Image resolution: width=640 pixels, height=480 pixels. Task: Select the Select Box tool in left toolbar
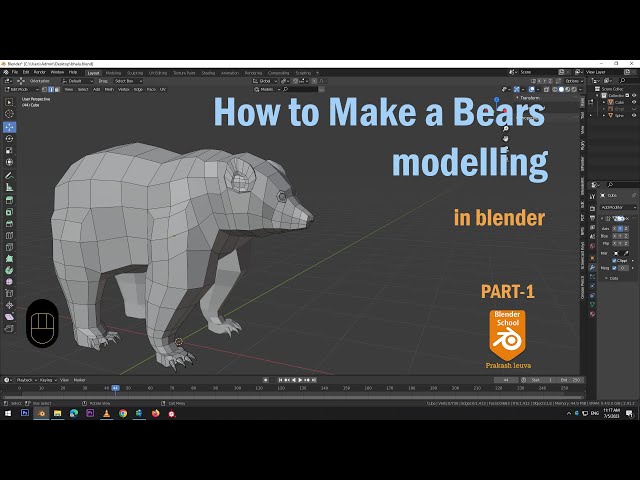click(9, 102)
